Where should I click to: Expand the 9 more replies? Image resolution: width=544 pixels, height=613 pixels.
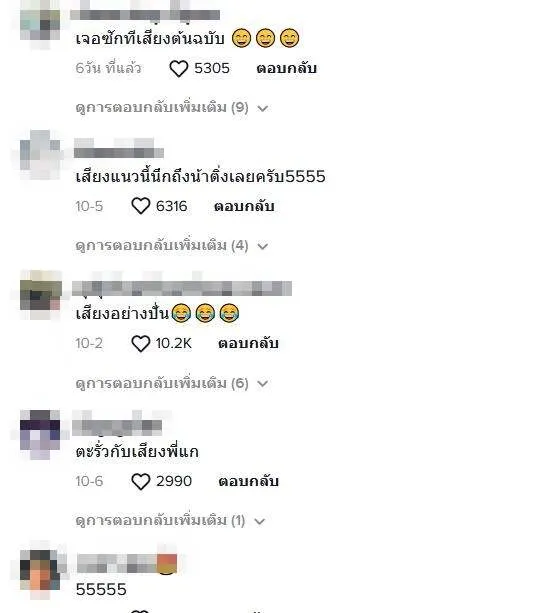(x=172, y=108)
